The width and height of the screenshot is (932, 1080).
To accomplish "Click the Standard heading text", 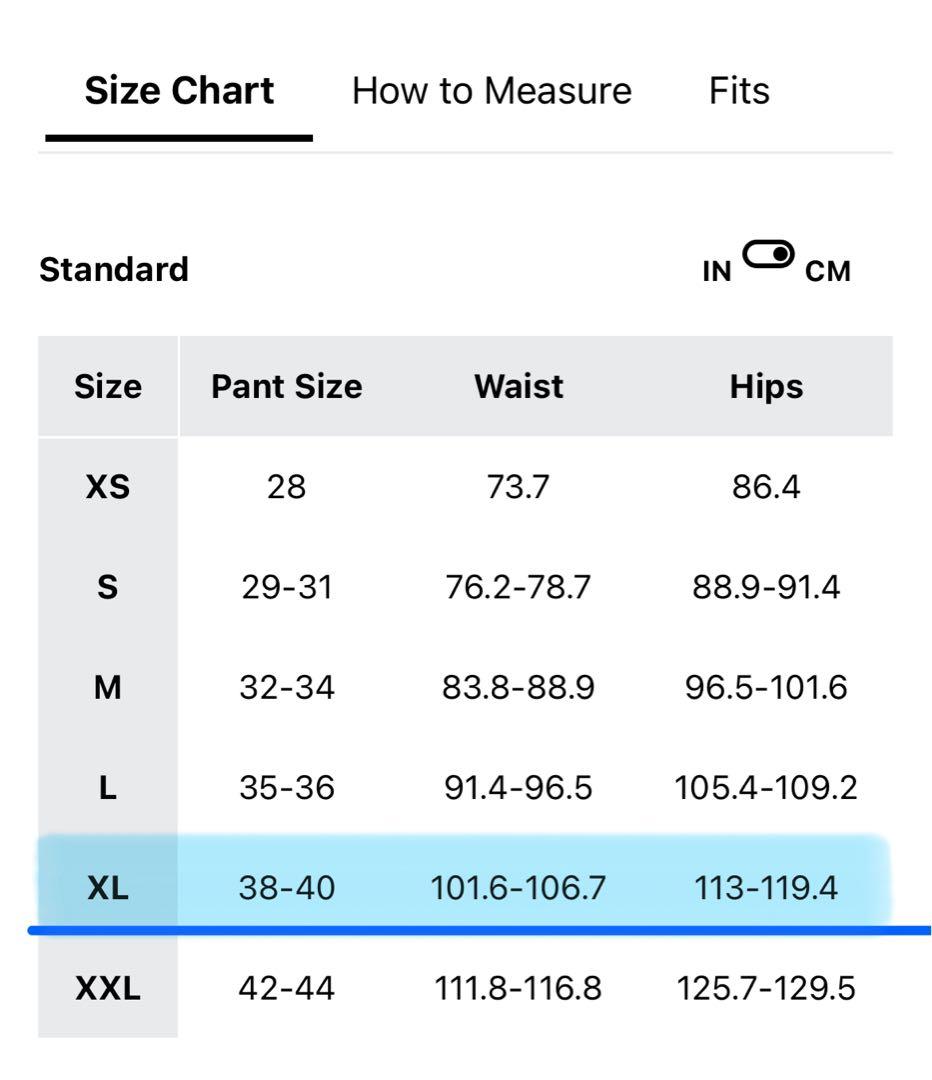I will (114, 270).
